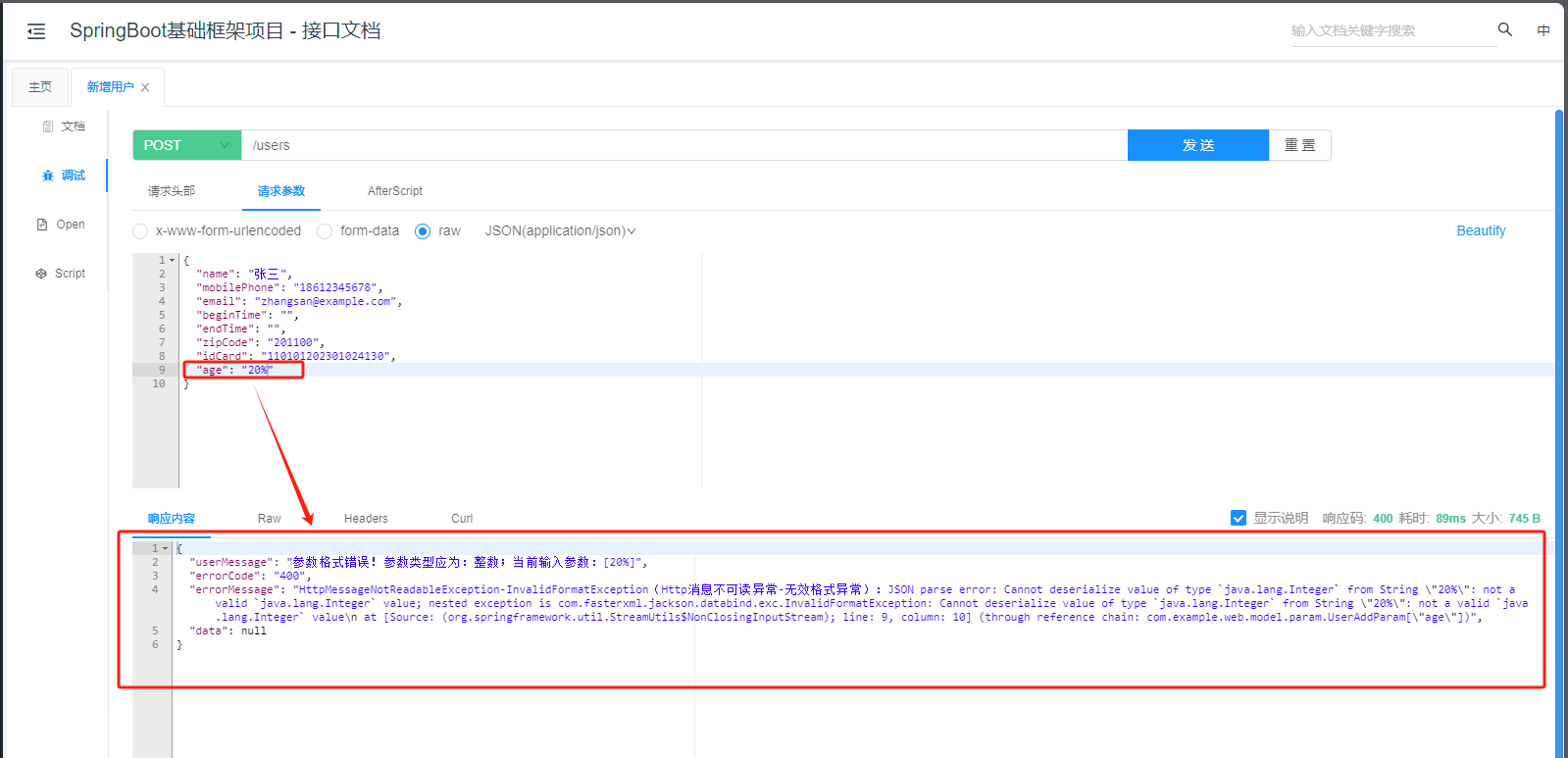Screen dimensions: 1568x758
Task: Click the /users URL input field
Action: [x=684, y=145]
